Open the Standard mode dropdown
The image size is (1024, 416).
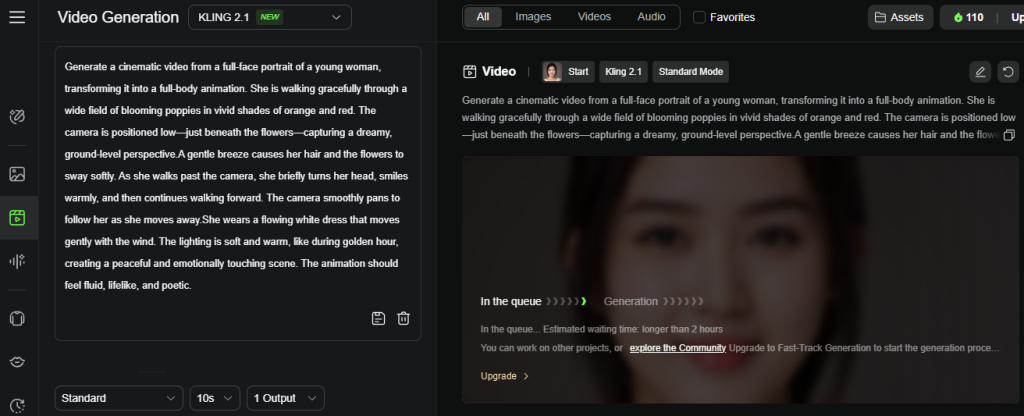pyautogui.click(x=119, y=398)
